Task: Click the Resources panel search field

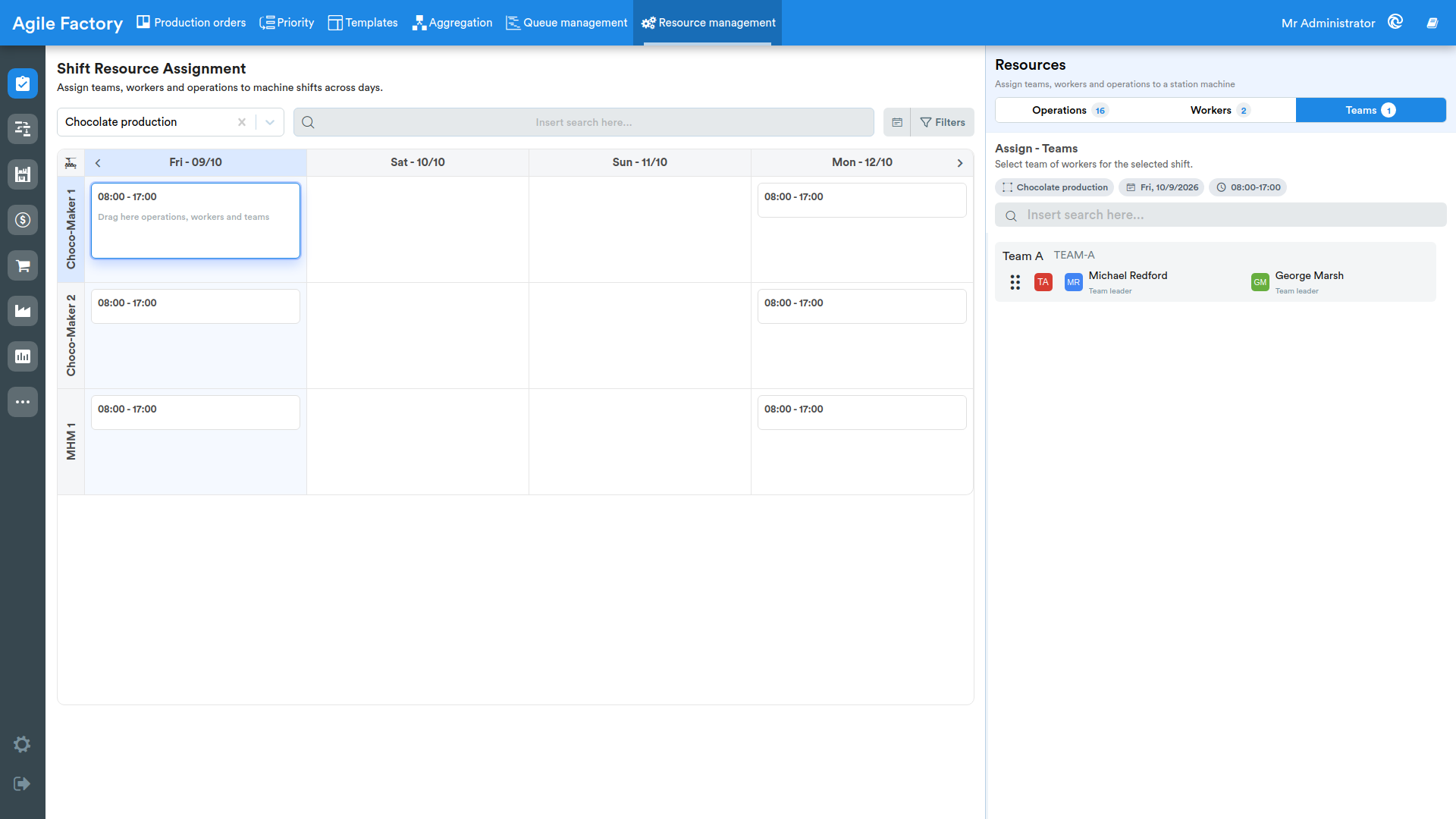Action: [x=1221, y=215]
